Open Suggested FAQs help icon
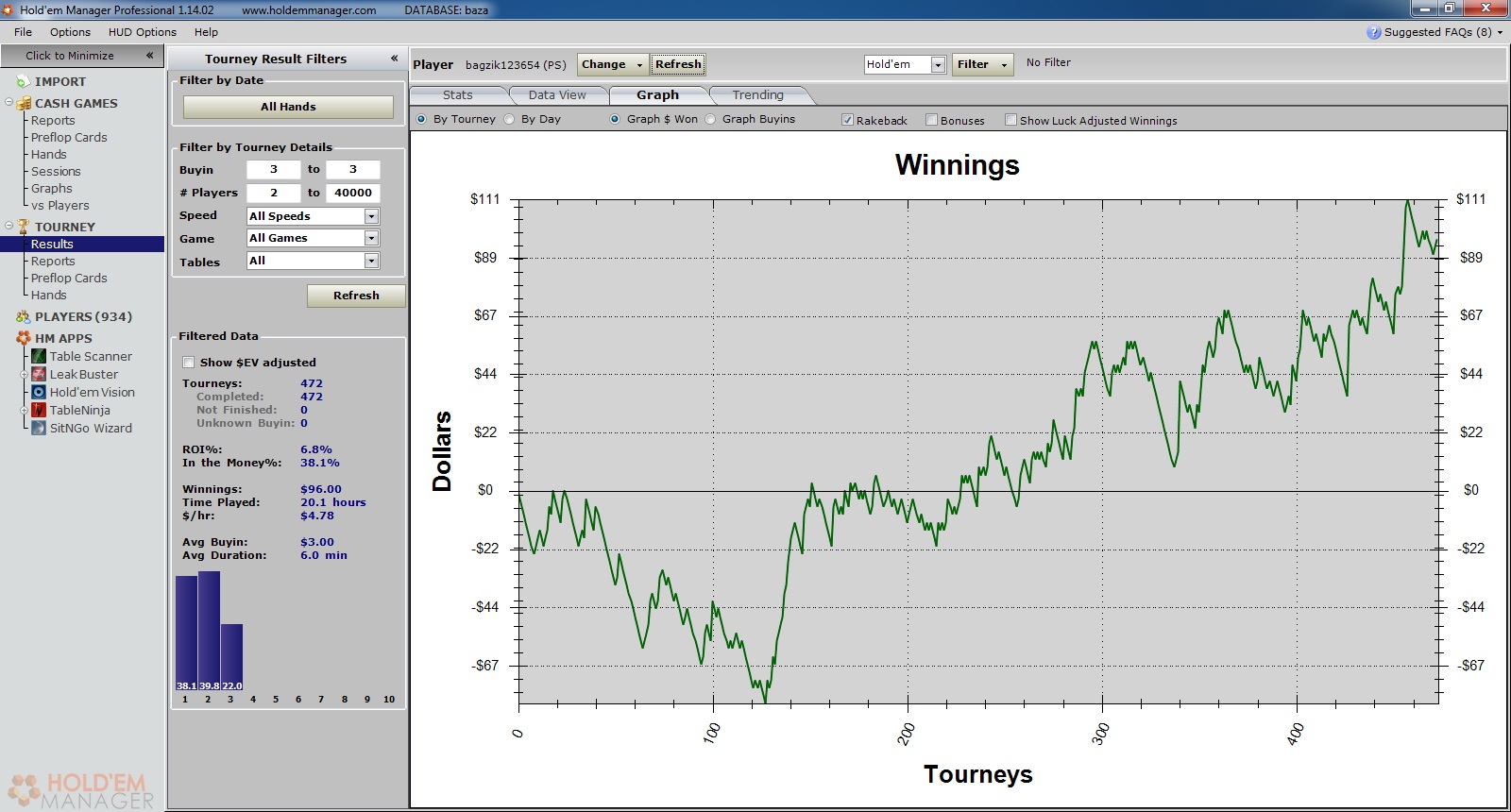The image size is (1511, 812). coord(1373,32)
